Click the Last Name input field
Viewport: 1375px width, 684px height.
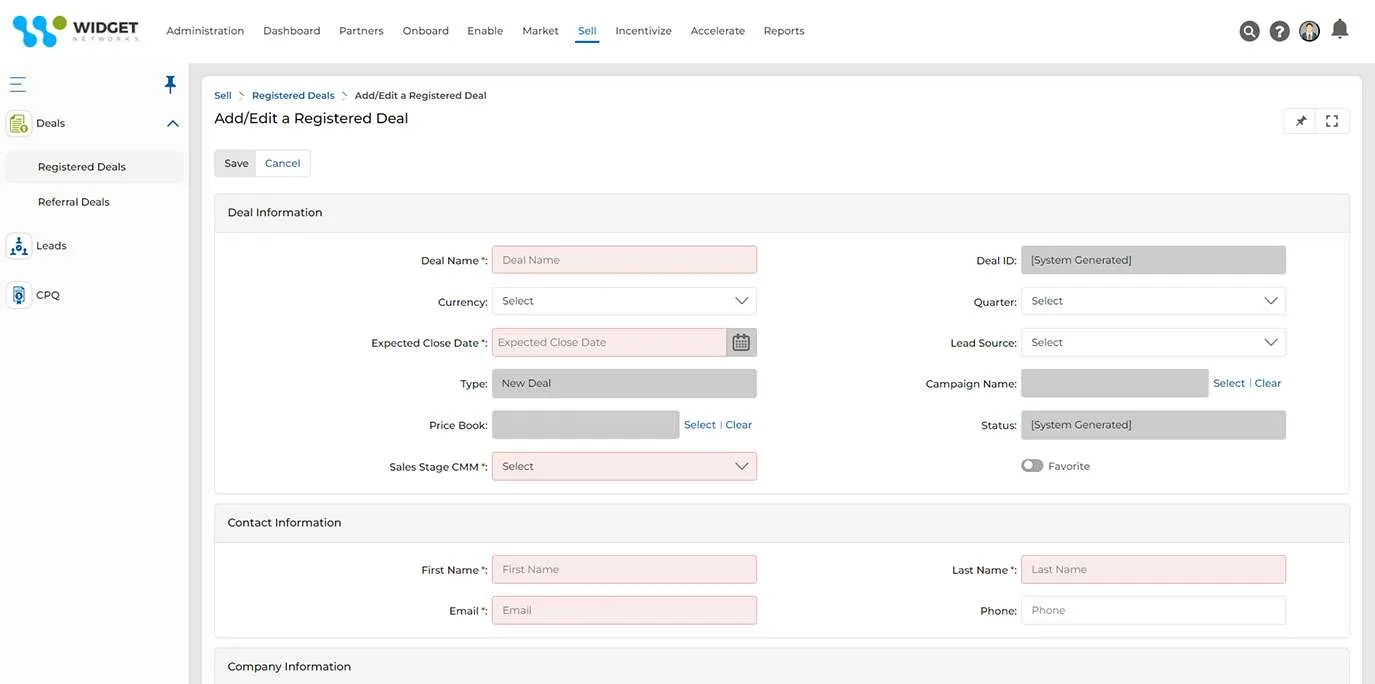tap(1153, 569)
